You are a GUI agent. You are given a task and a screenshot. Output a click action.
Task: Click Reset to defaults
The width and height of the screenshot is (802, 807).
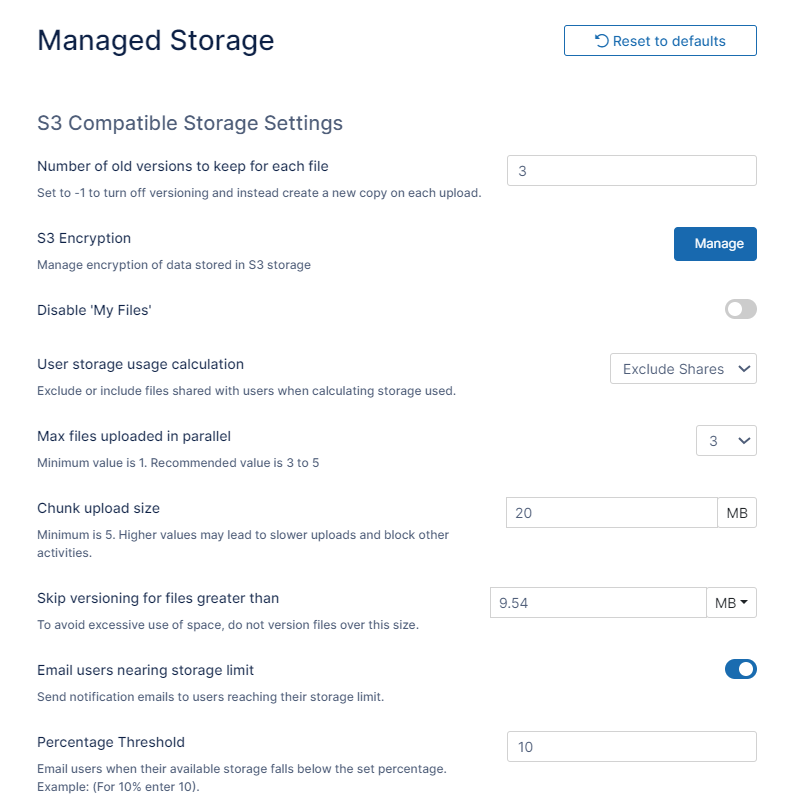(660, 40)
